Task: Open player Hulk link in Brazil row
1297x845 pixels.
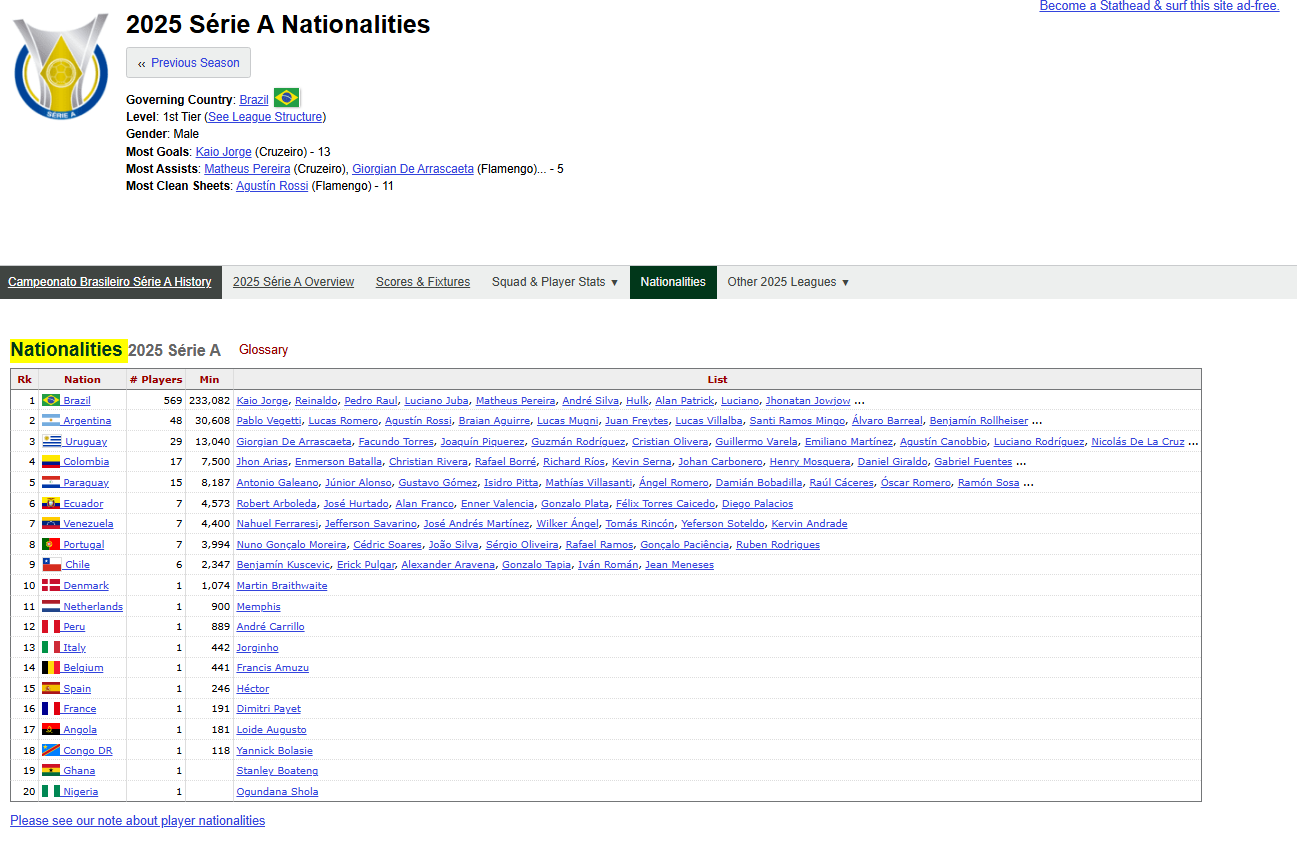Action: coord(637,400)
